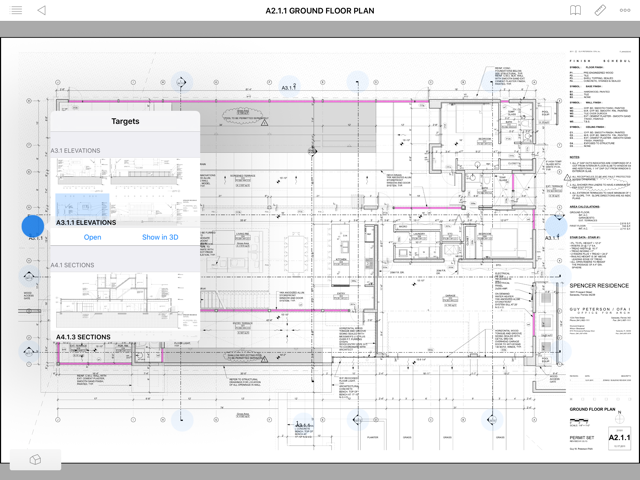Tap the A2.1.1 Ground Floor Plan title
This screenshot has width=640, height=480.
click(319, 10)
